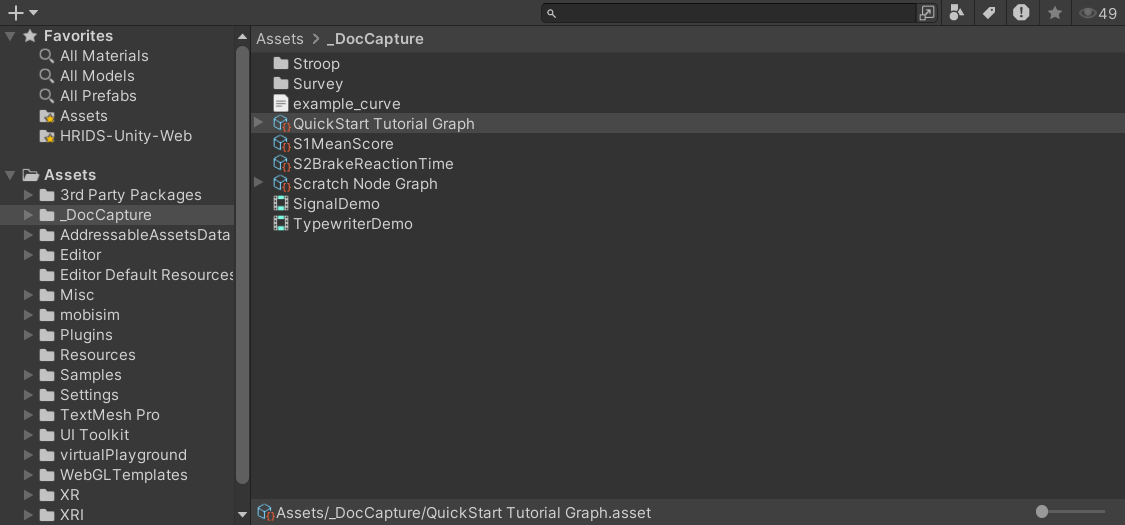Select the XRI folder
Image resolution: width=1125 pixels, height=525 pixels.
click(x=72, y=515)
